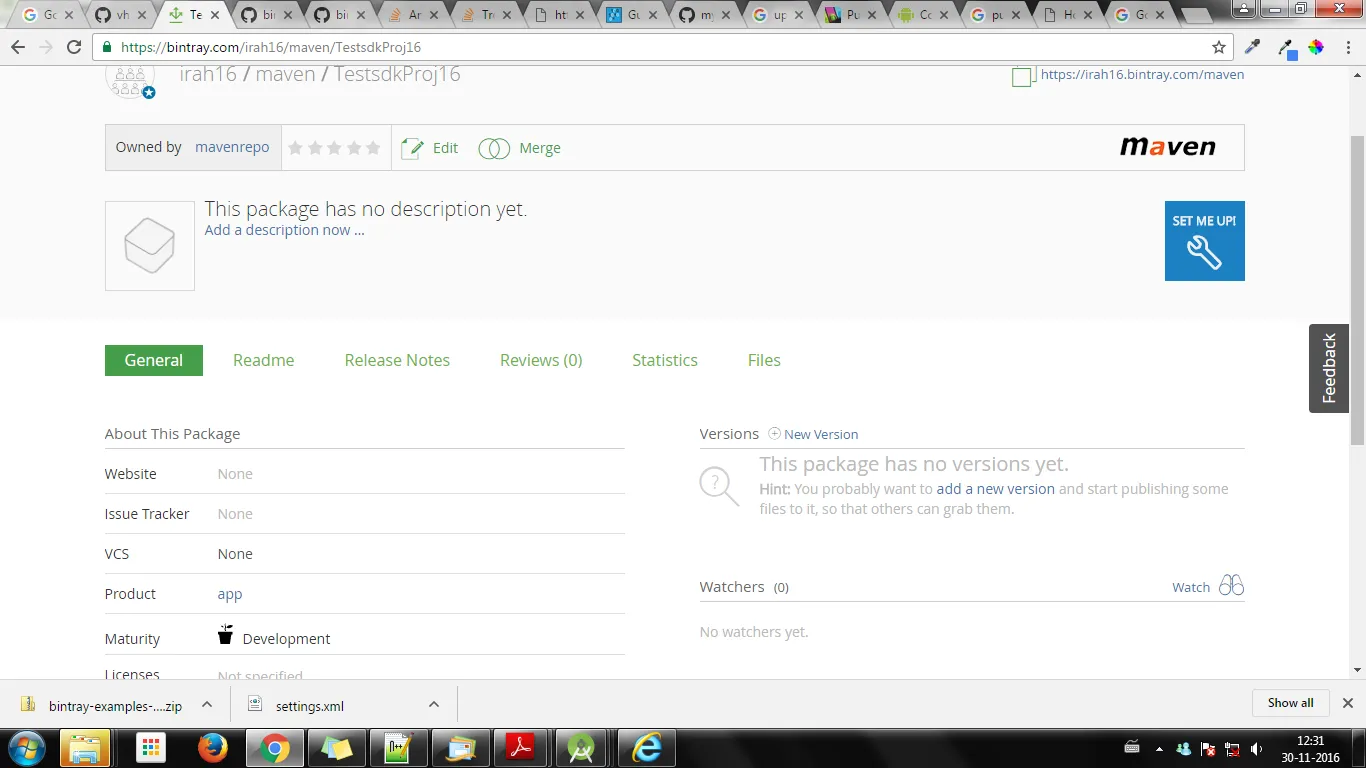Open the Chrome menu
1366x768 pixels.
tap(1347, 47)
